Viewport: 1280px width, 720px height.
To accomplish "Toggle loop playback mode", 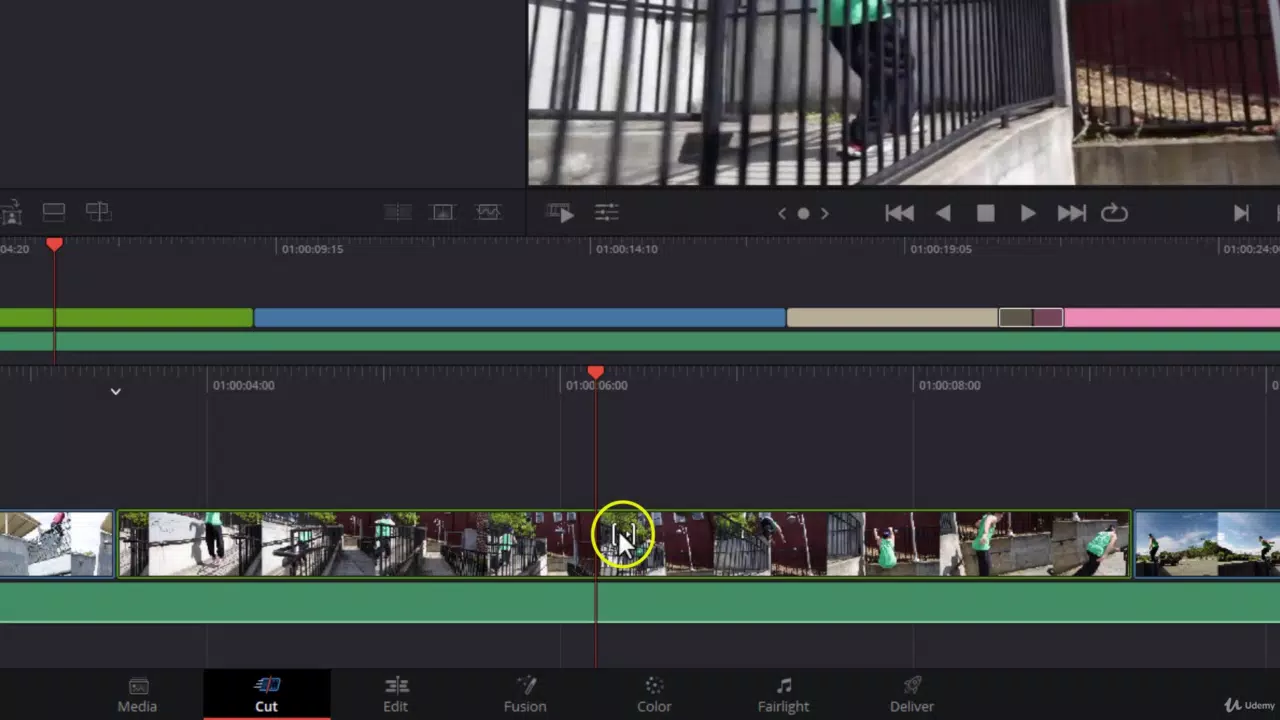I will click(1114, 212).
